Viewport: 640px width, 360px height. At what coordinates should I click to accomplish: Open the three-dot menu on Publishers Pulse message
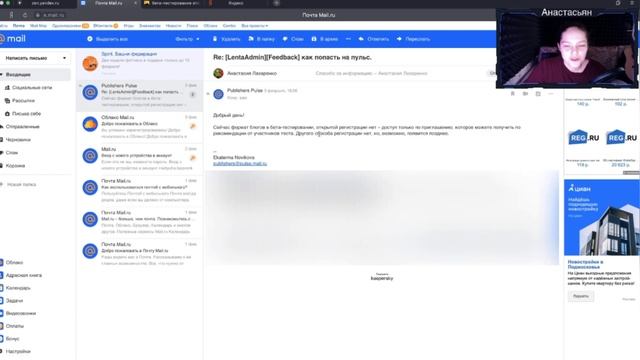(x=551, y=94)
